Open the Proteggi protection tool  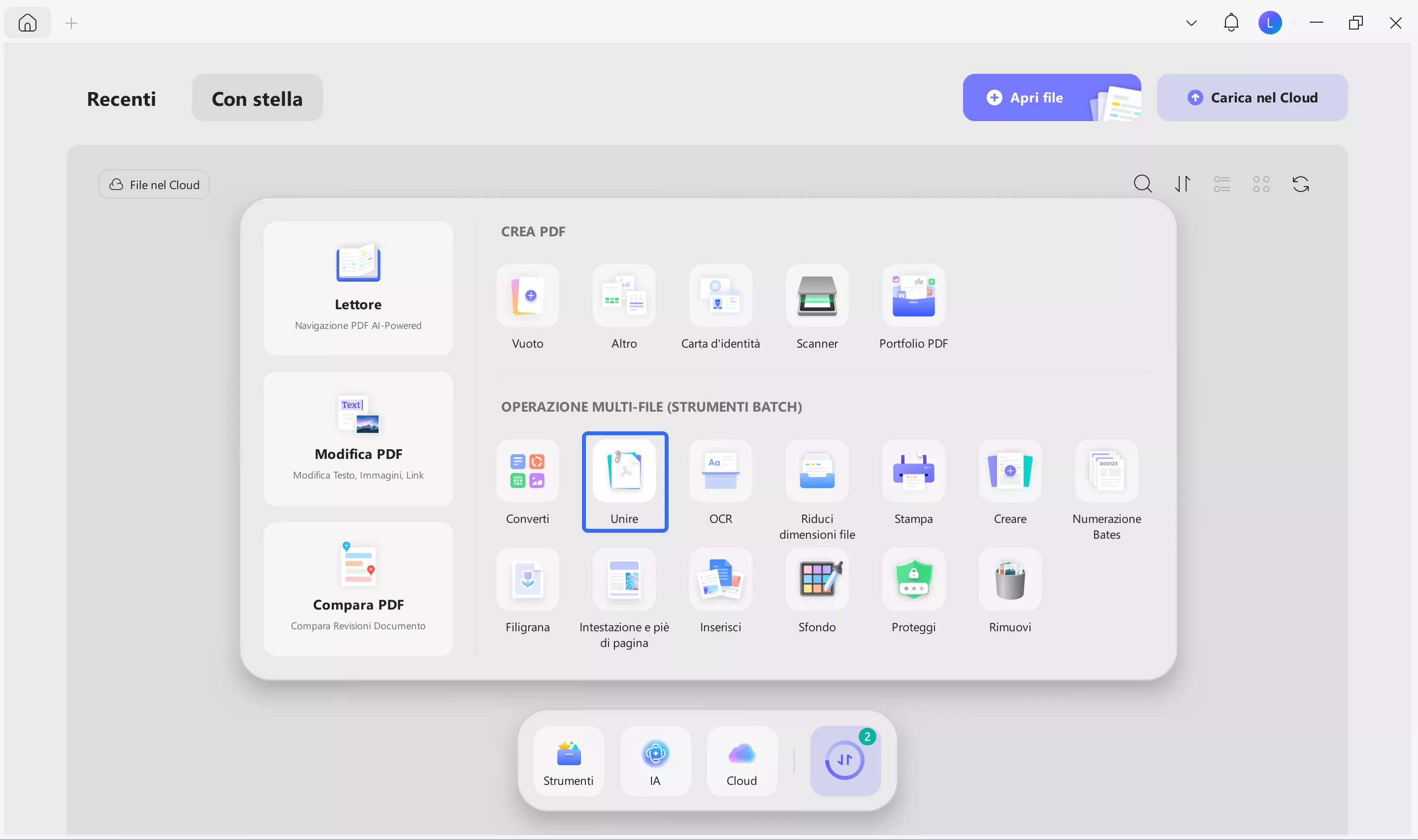pyautogui.click(x=913, y=580)
